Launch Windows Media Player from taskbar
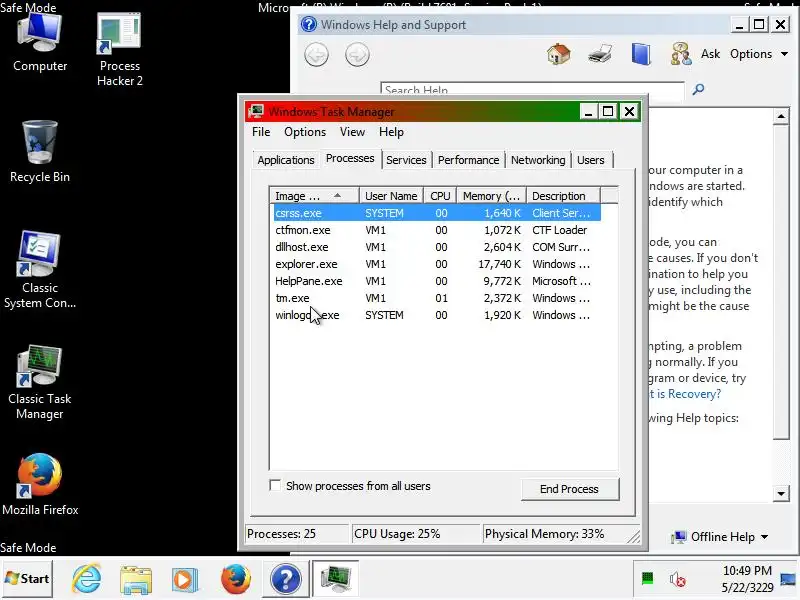Viewport: 800px width, 600px height. pos(185,580)
